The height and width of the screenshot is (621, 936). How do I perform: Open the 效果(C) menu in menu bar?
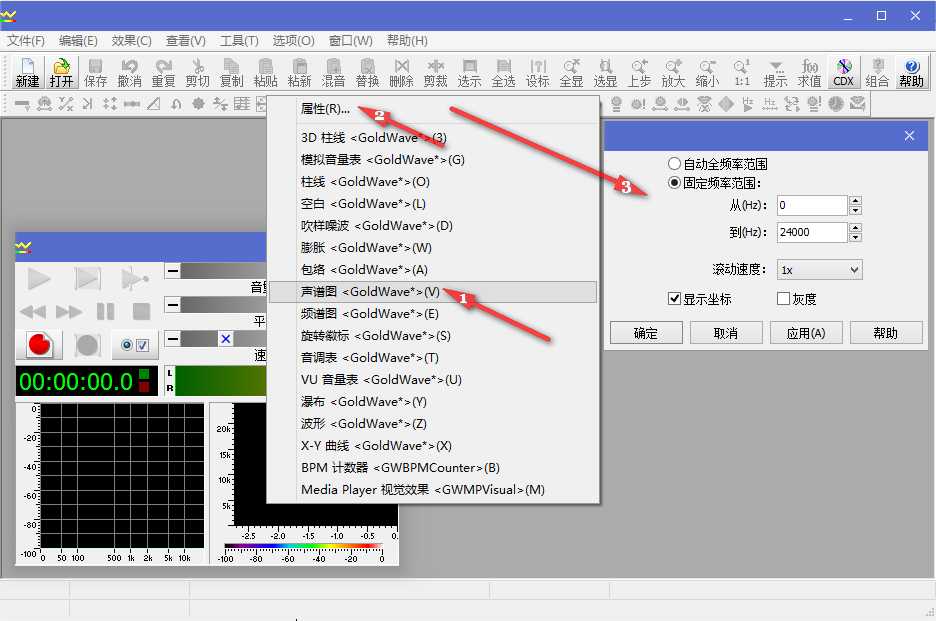[x=131, y=41]
